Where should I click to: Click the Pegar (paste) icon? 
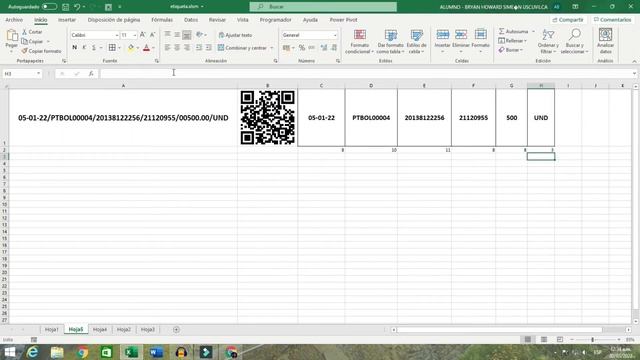(x=11, y=36)
